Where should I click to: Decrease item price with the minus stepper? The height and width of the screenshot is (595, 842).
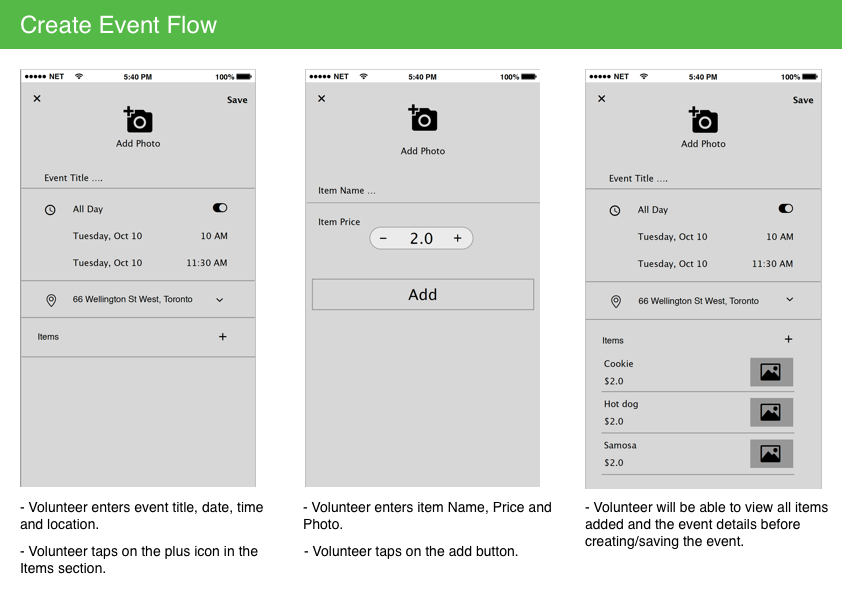click(383, 238)
